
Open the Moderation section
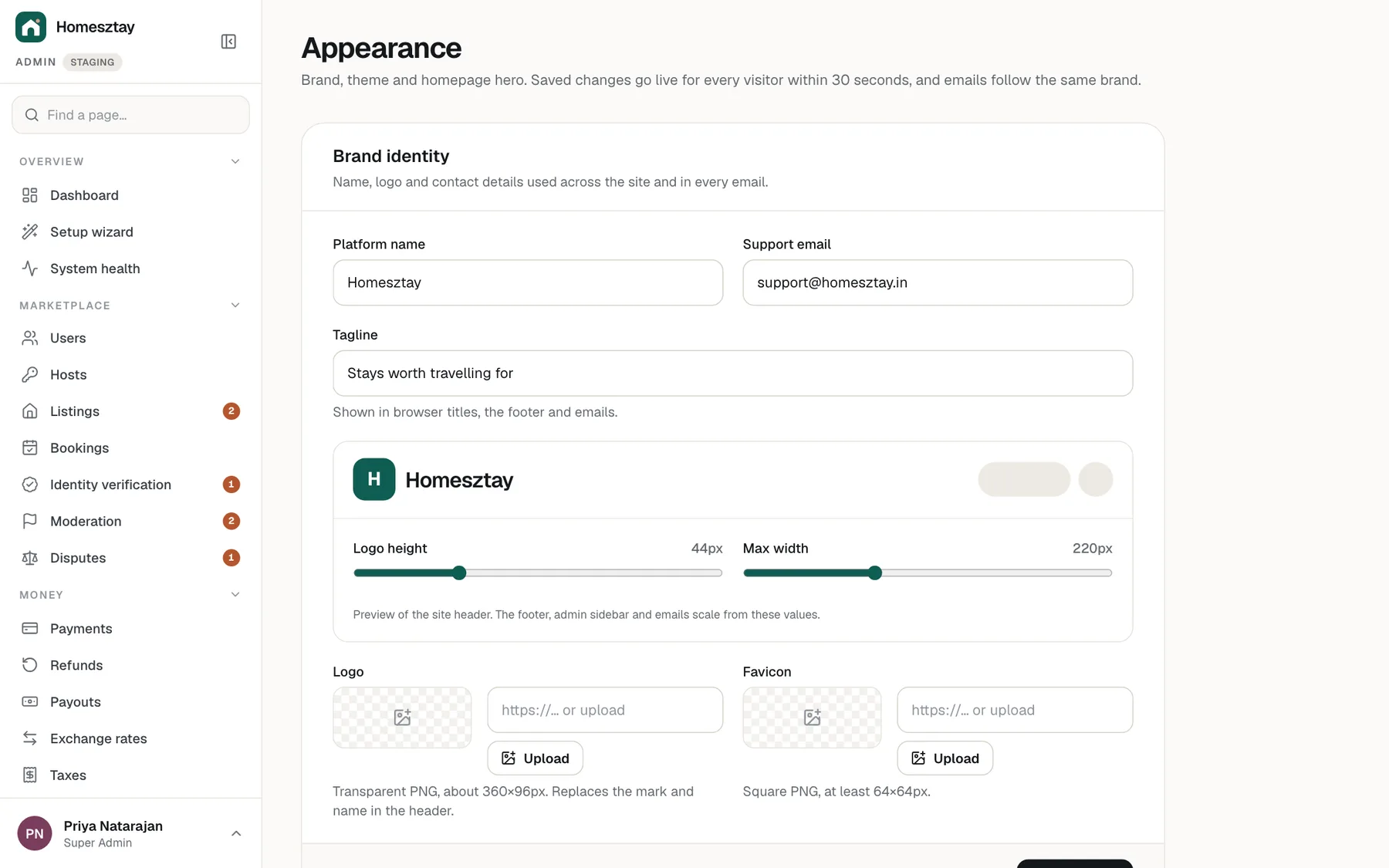[130, 521]
